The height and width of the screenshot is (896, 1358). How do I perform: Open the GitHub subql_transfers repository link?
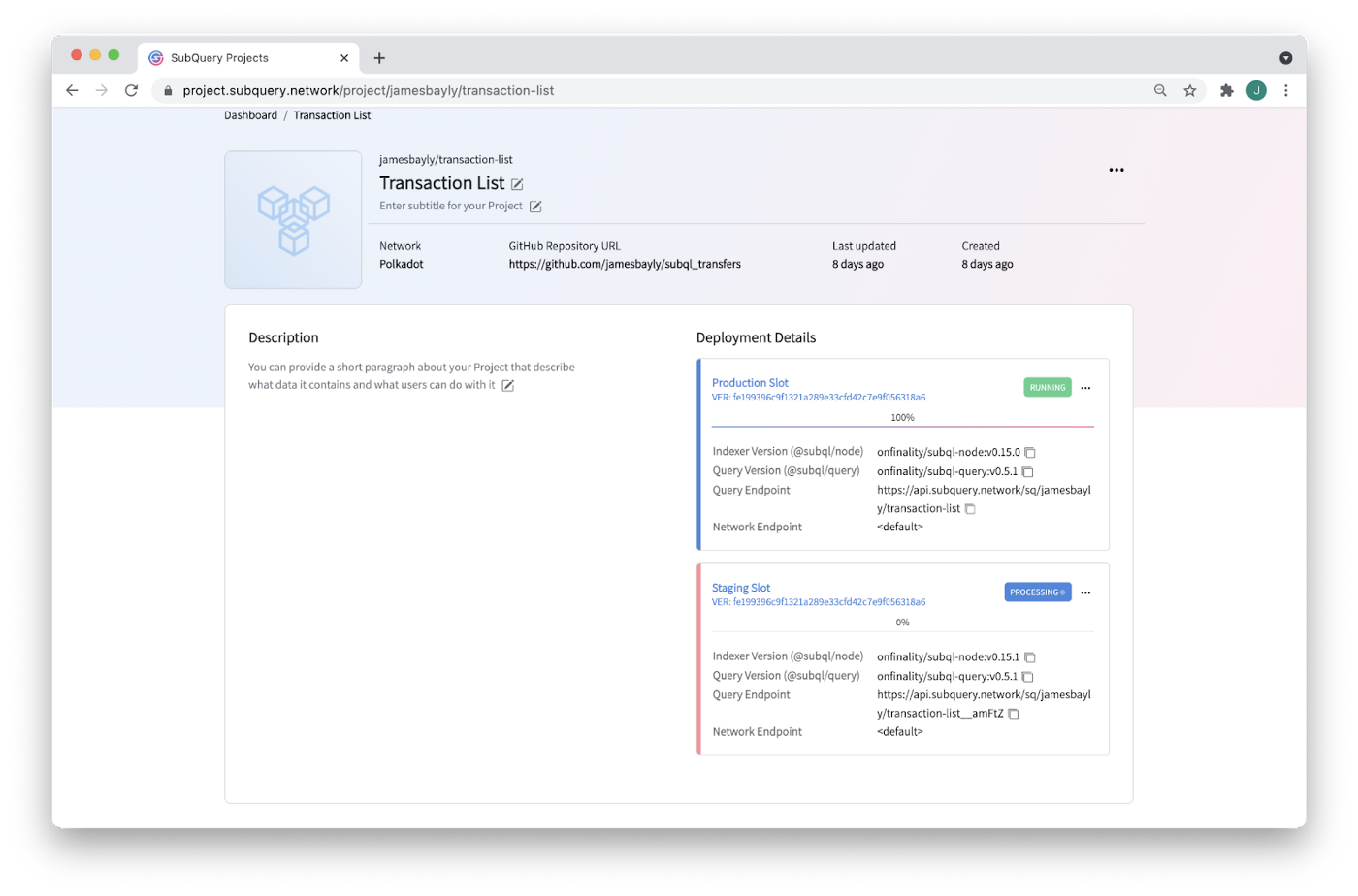(x=625, y=264)
